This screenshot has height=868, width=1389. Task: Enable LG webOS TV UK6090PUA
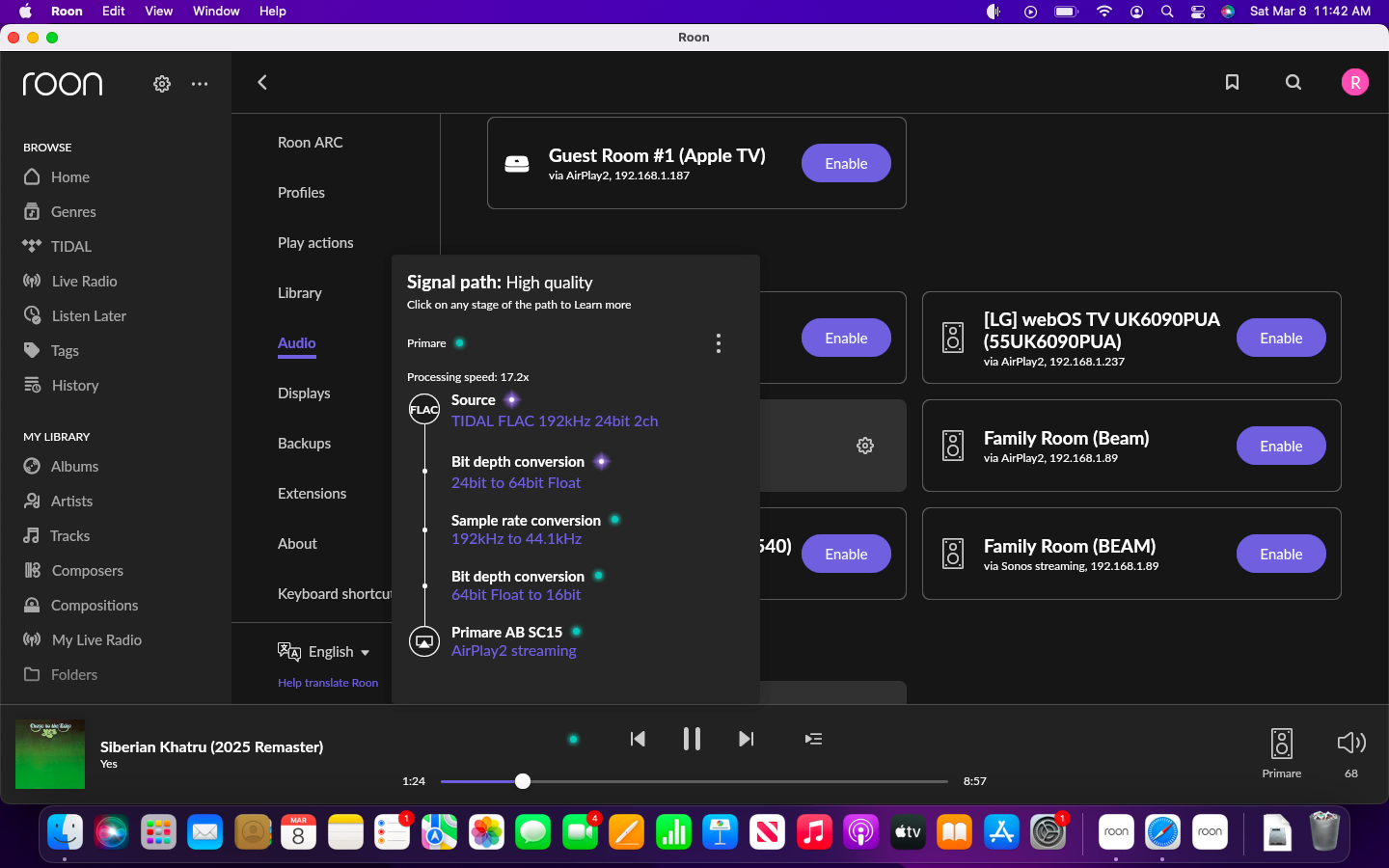[1281, 338]
